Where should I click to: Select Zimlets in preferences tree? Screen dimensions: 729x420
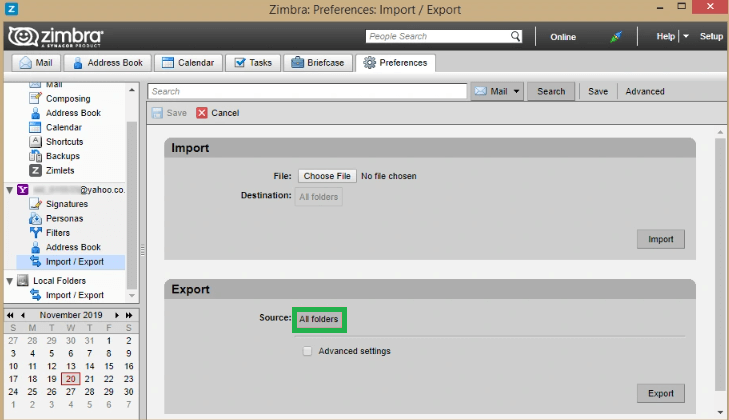coord(60,171)
